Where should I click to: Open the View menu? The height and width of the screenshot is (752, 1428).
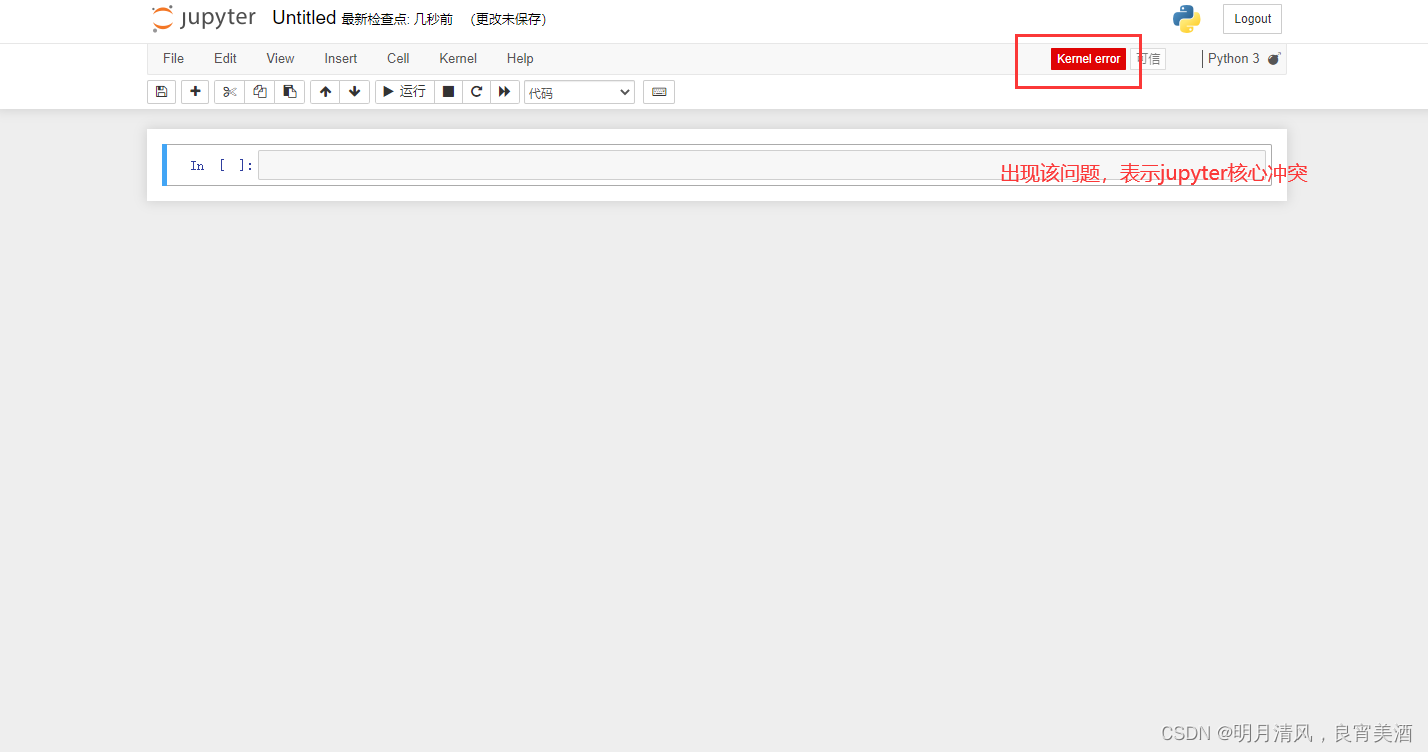point(280,59)
